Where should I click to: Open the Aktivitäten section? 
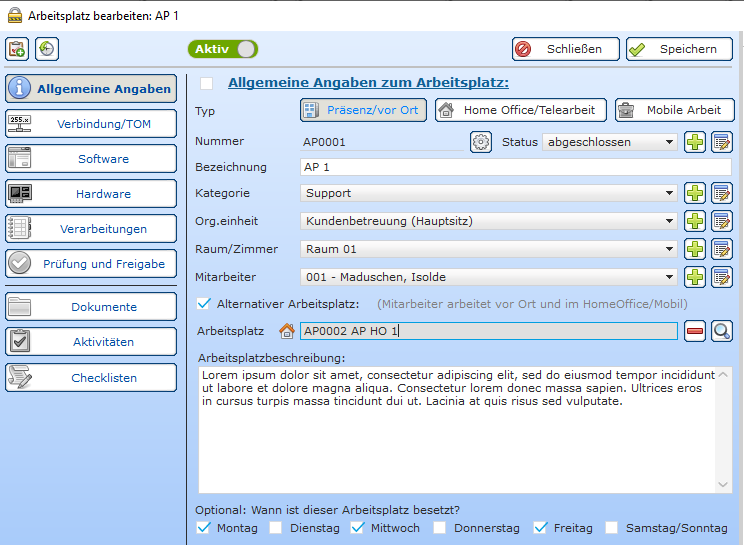[x=91, y=342]
